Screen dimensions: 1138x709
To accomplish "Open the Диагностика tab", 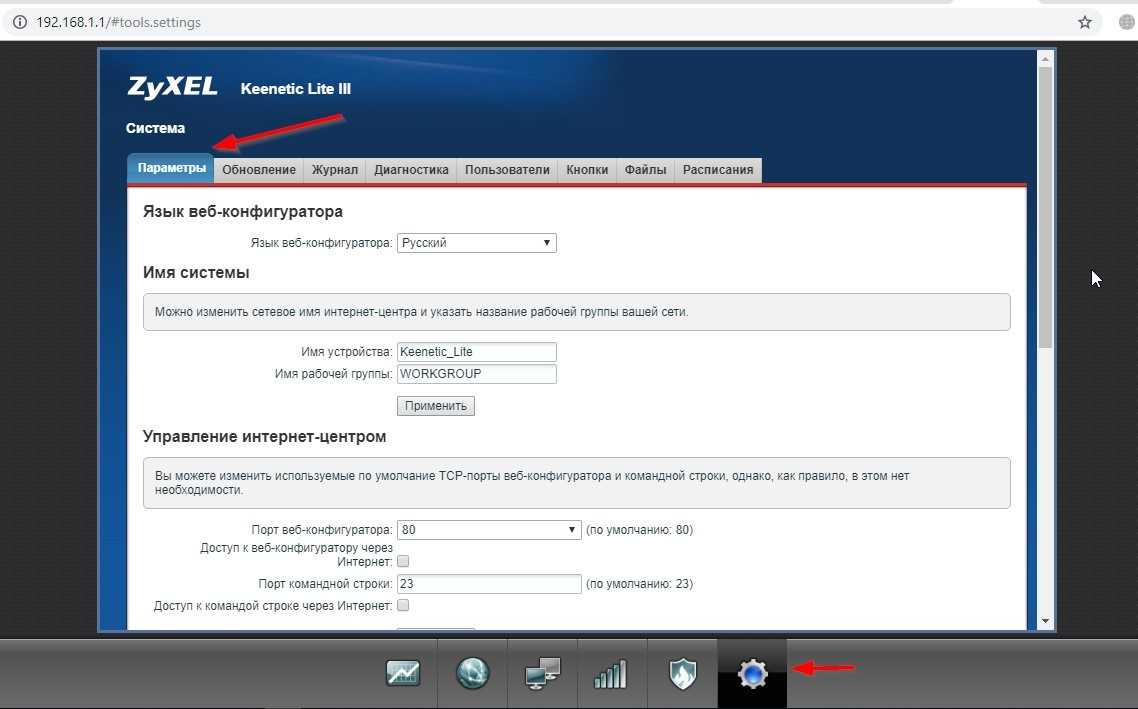I will pos(411,170).
